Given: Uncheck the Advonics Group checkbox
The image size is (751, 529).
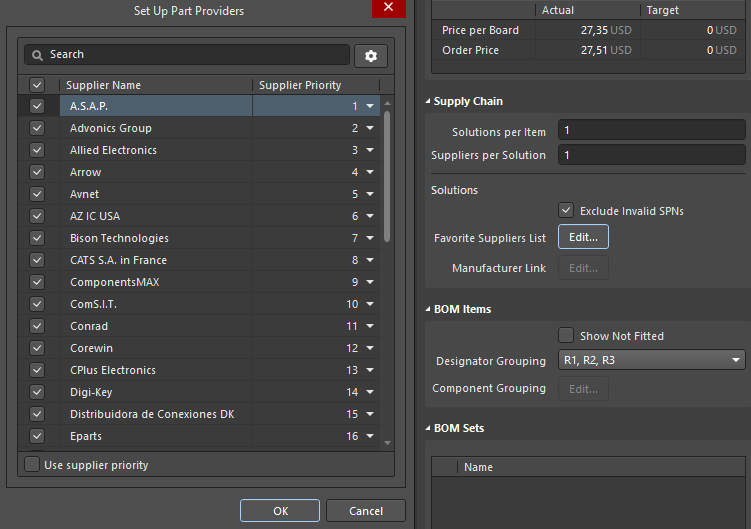Looking at the screenshot, I should click(x=37, y=128).
